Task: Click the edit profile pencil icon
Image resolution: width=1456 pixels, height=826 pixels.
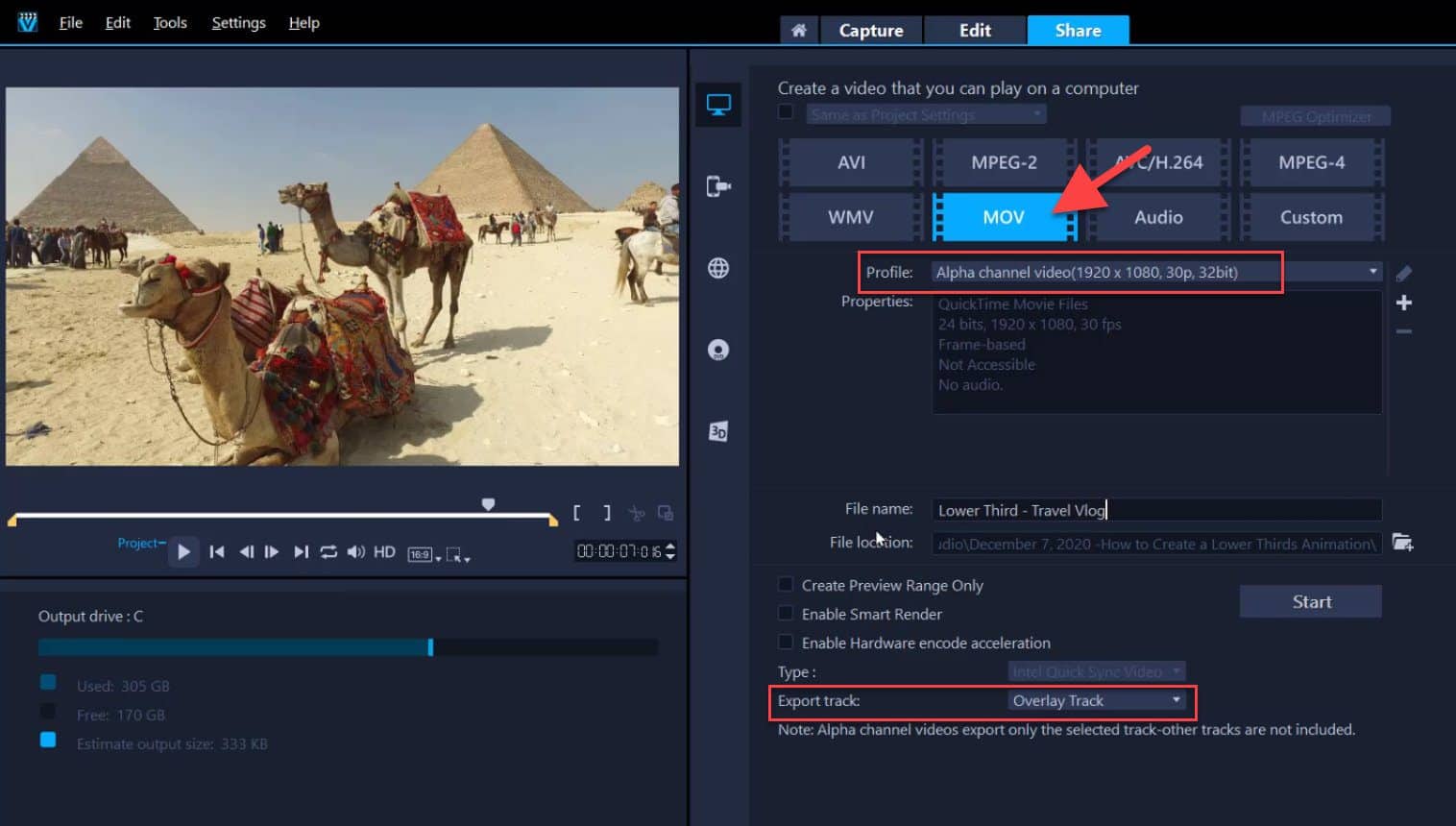Action: pos(1403,274)
